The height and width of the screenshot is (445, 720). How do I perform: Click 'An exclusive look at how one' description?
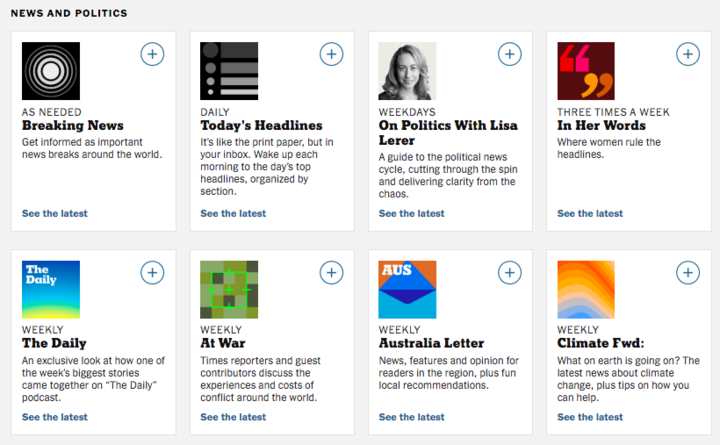tap(93, 379)
